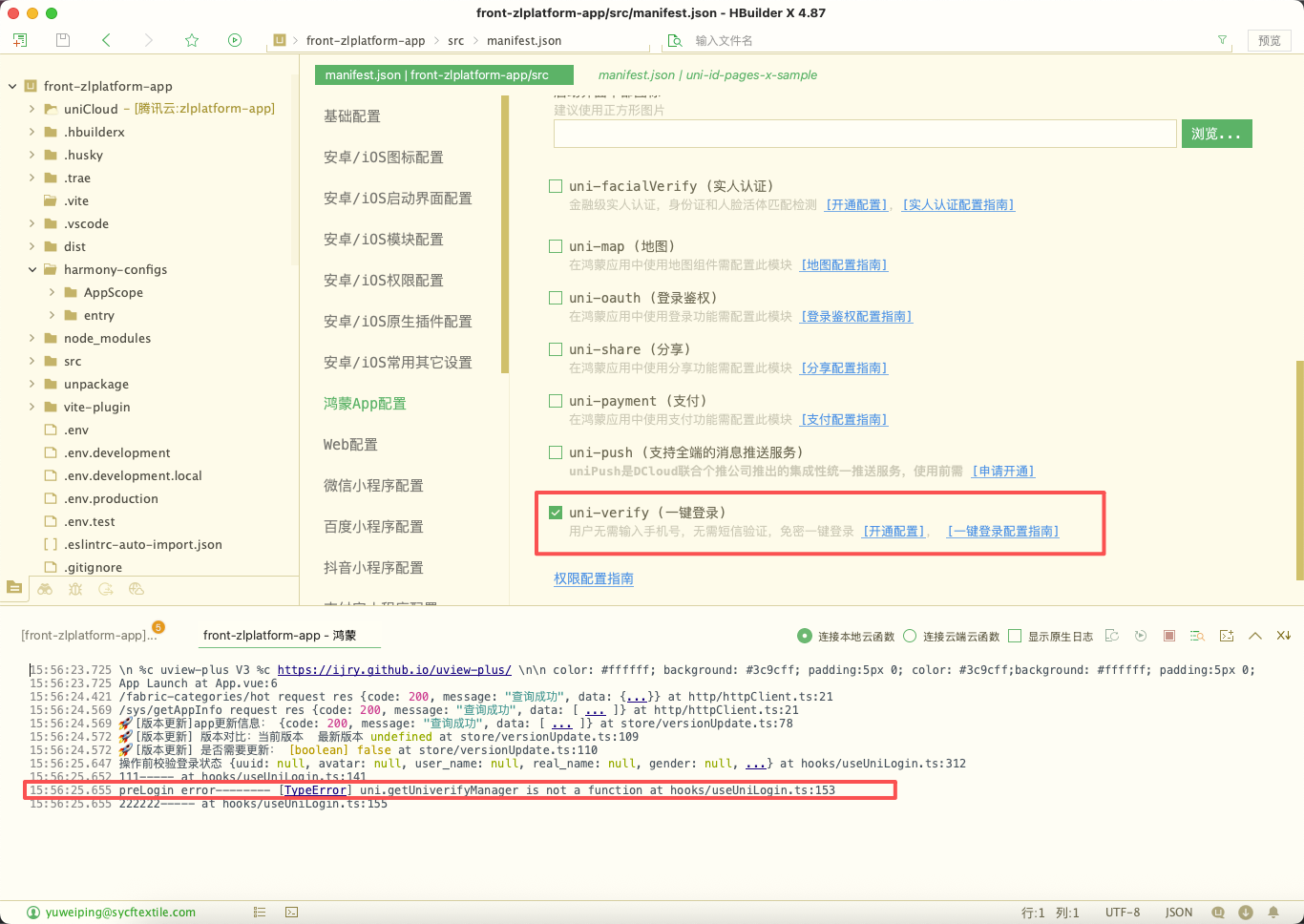This screenshot has width=1304, height=924.
Task: Click the bookmark star icon
Action: 192,40
